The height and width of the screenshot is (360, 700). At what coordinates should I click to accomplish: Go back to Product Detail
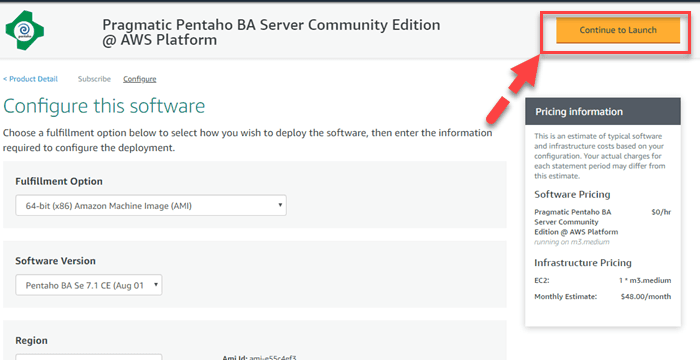(30, 79)
